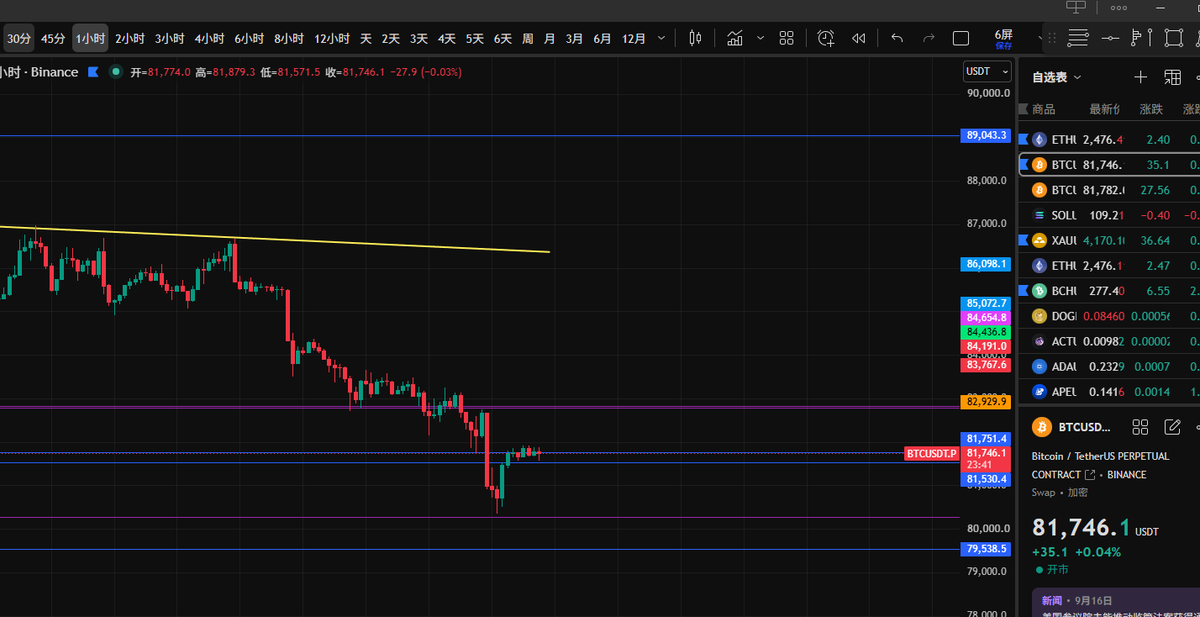Viewport: 1200px width, 617px height.
Task: Click the green 84,436.8 price label
Action: point(987,331)
